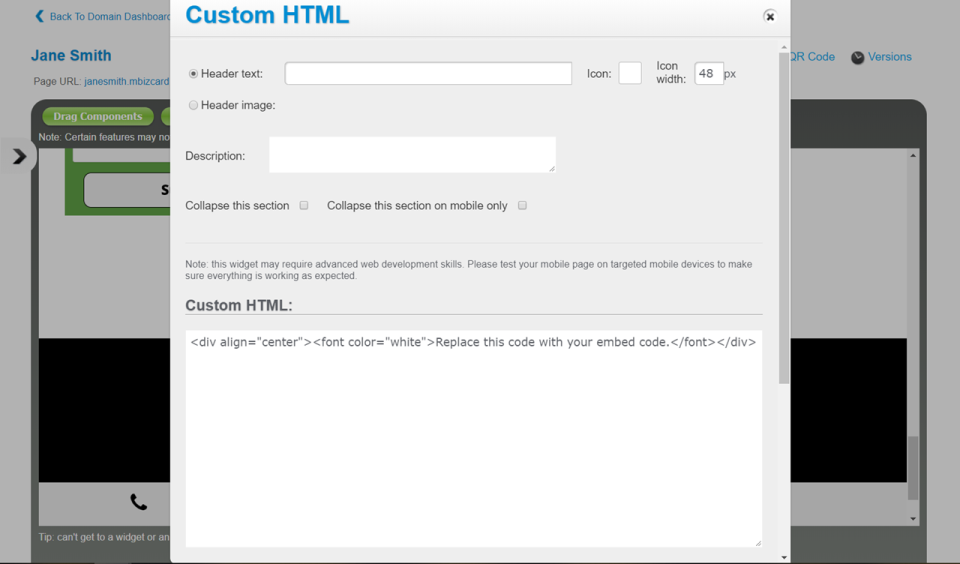The image size is (960, 564).
Task: Click the Versions clock icon
Action: (x=858, y=58)
